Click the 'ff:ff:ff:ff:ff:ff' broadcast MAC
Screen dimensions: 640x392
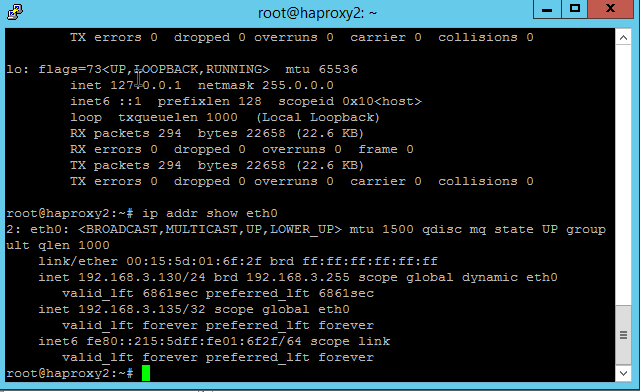tap(370, 261)
